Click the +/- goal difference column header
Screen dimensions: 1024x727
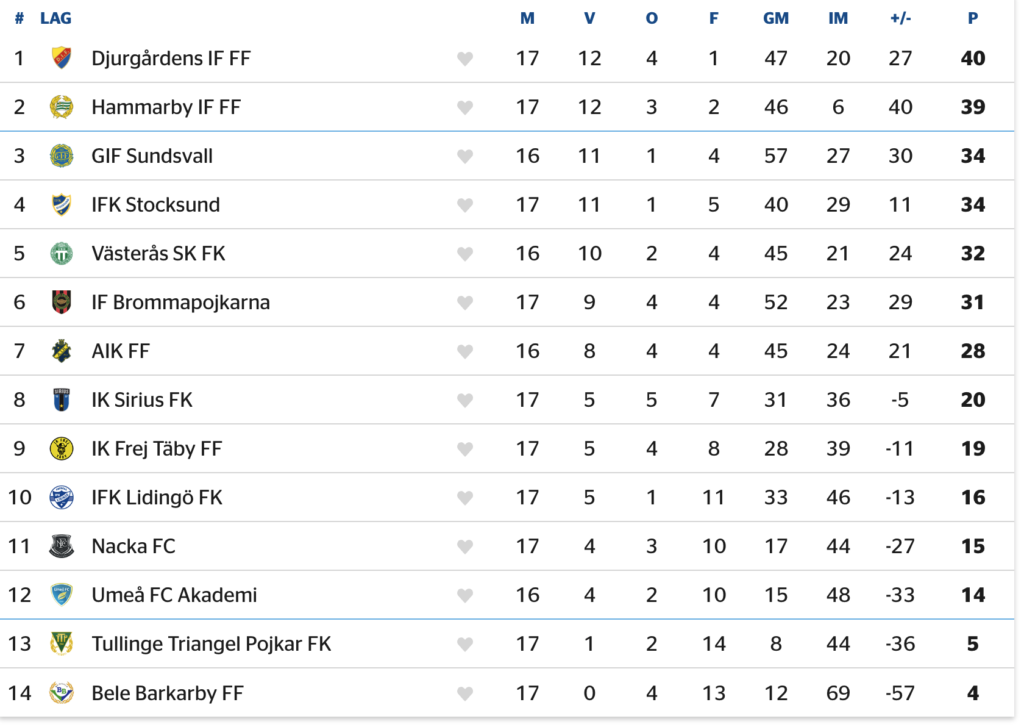(900, 18)
